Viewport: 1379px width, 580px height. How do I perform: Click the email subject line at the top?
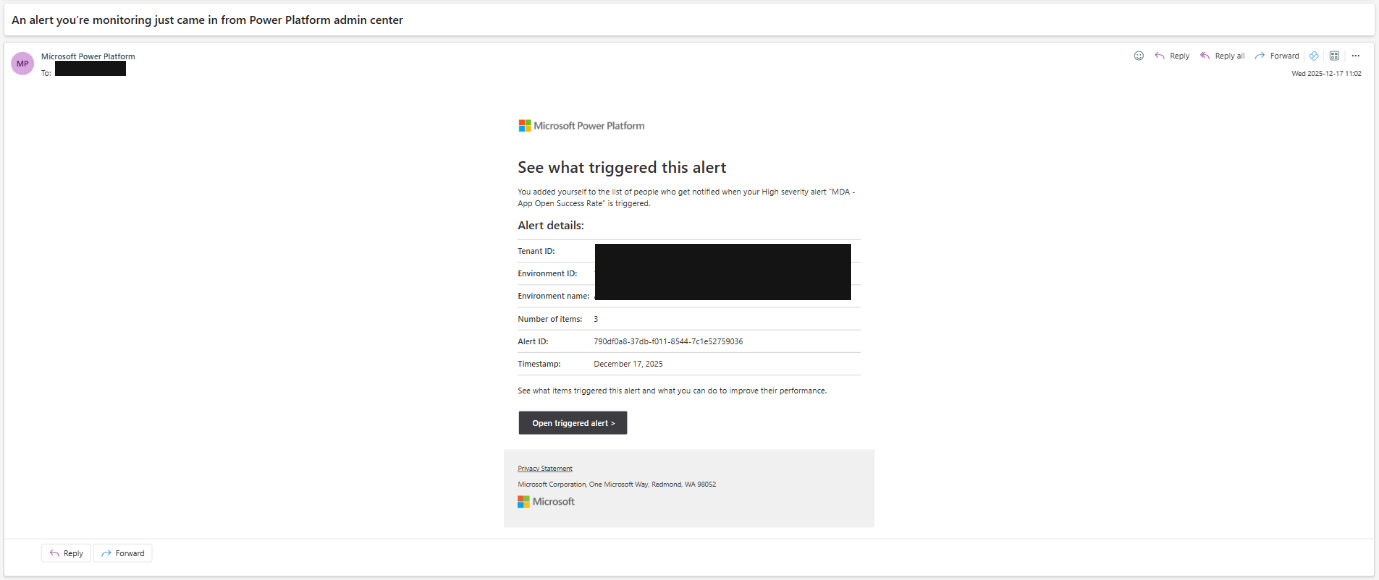tap(207, 20)
